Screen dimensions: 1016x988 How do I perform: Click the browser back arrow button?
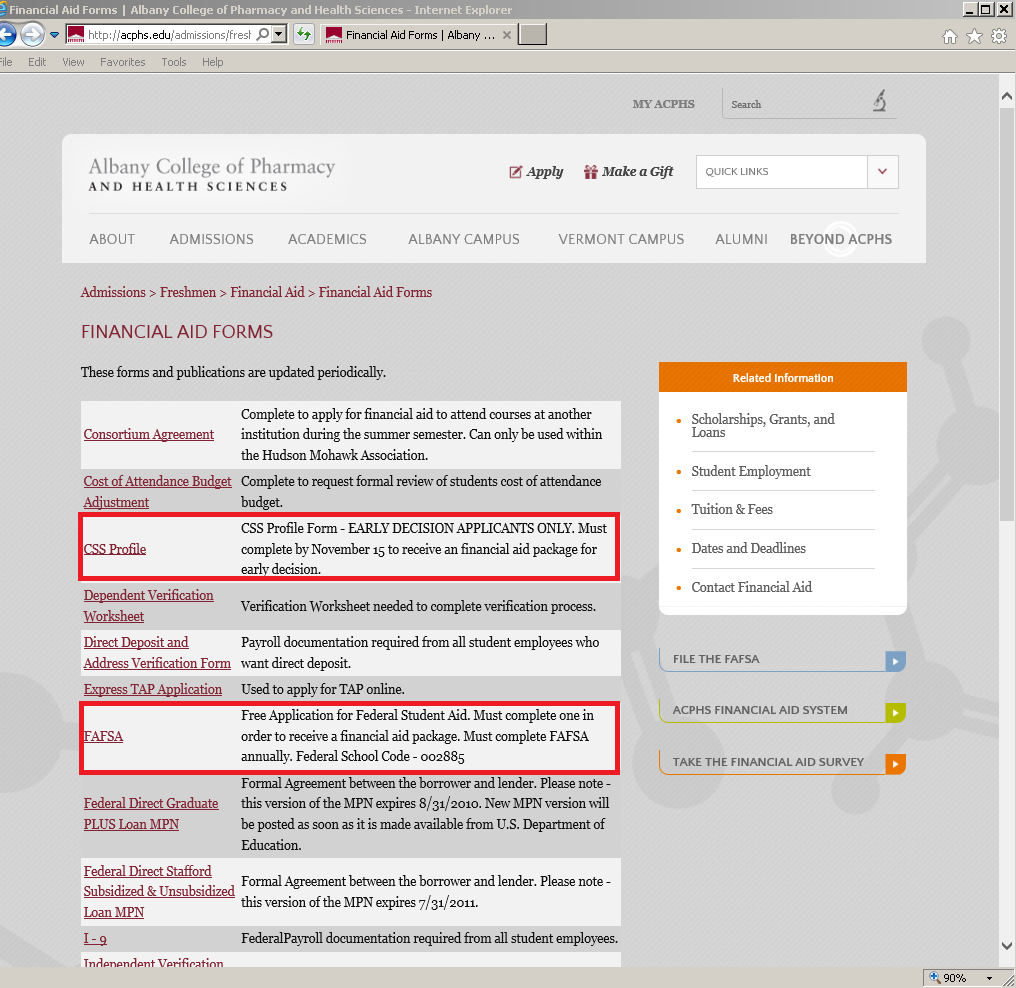tap(5, 35)
